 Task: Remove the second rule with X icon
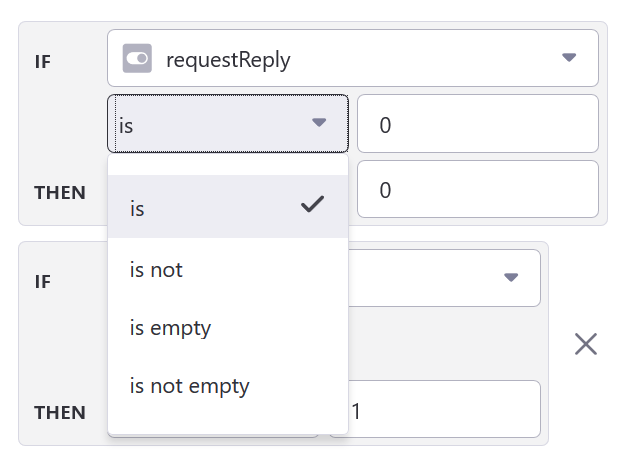pyautogui.click(x=586, y=344)
